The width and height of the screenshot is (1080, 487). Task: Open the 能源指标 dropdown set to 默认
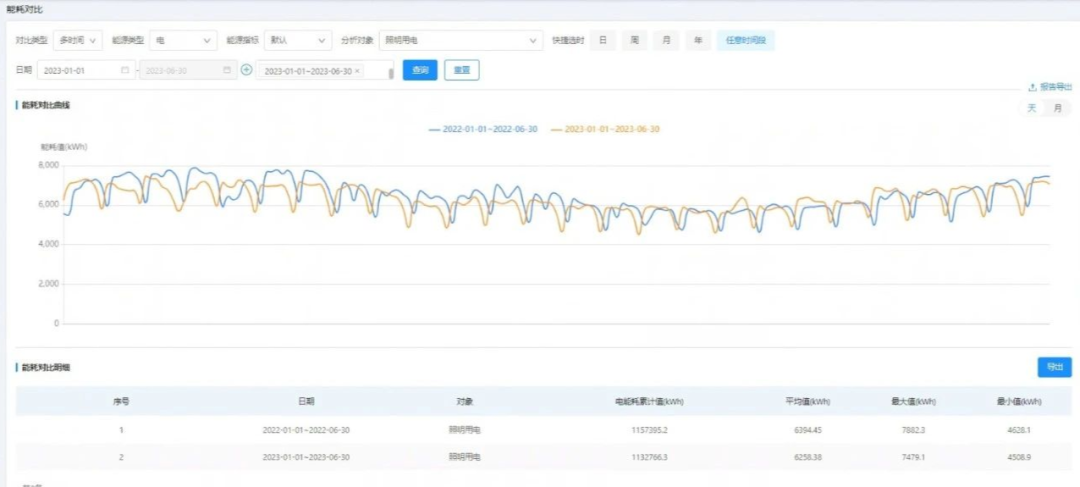coord(297,41)
